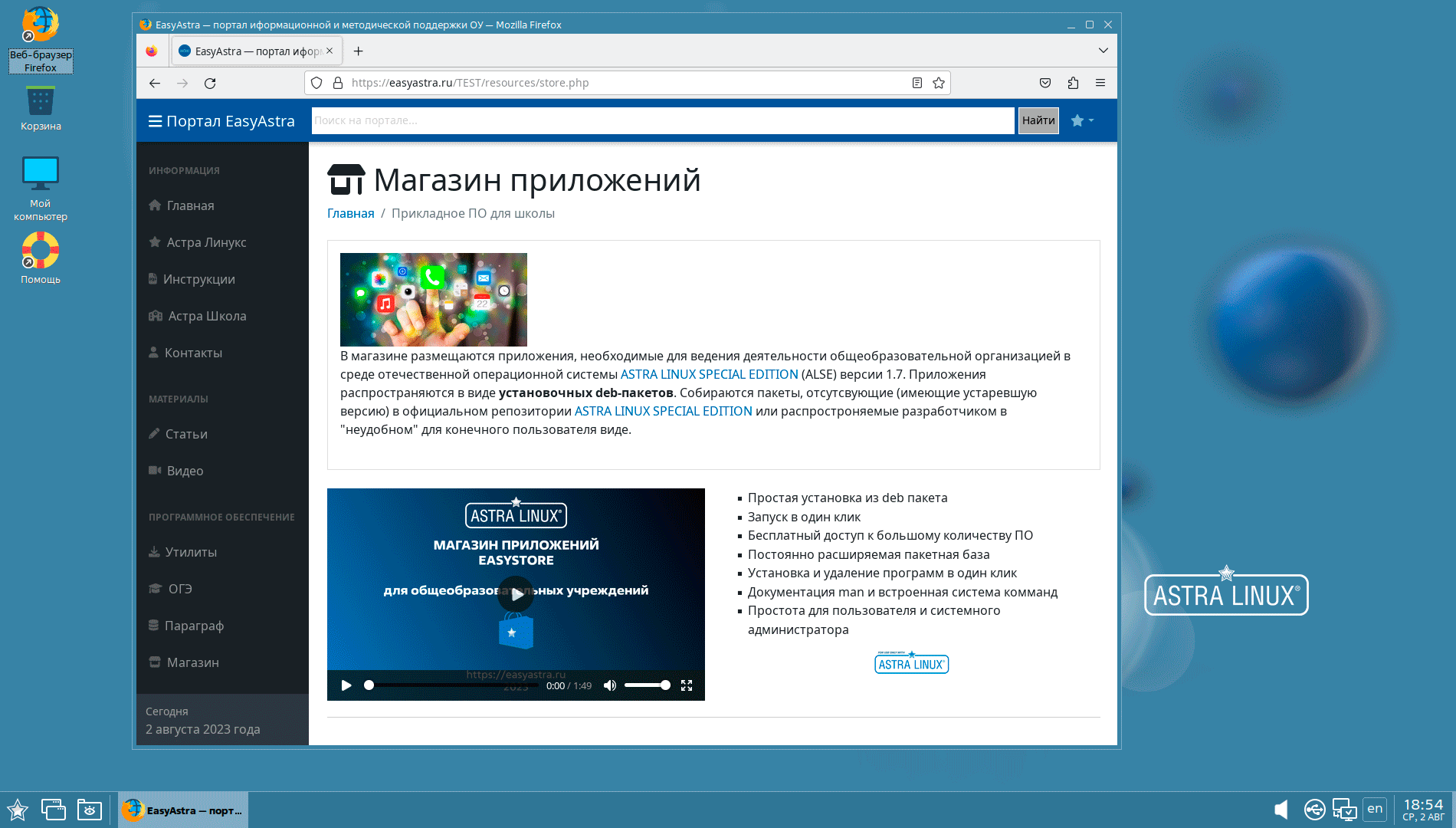Click the small Astra Linux logo below the list

[912, 662]
